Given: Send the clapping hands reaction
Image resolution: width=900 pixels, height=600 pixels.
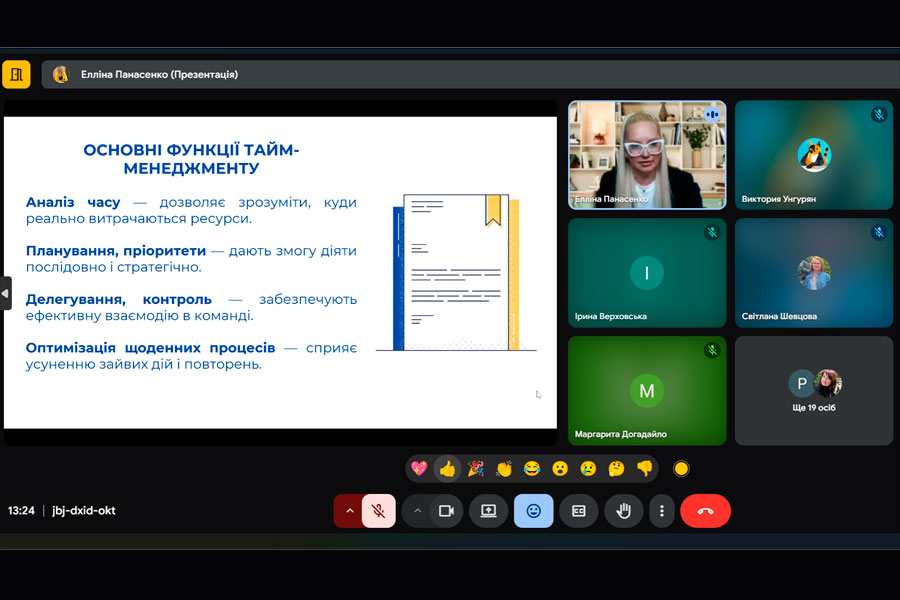Looking at the screenshot, I should 503,469.
